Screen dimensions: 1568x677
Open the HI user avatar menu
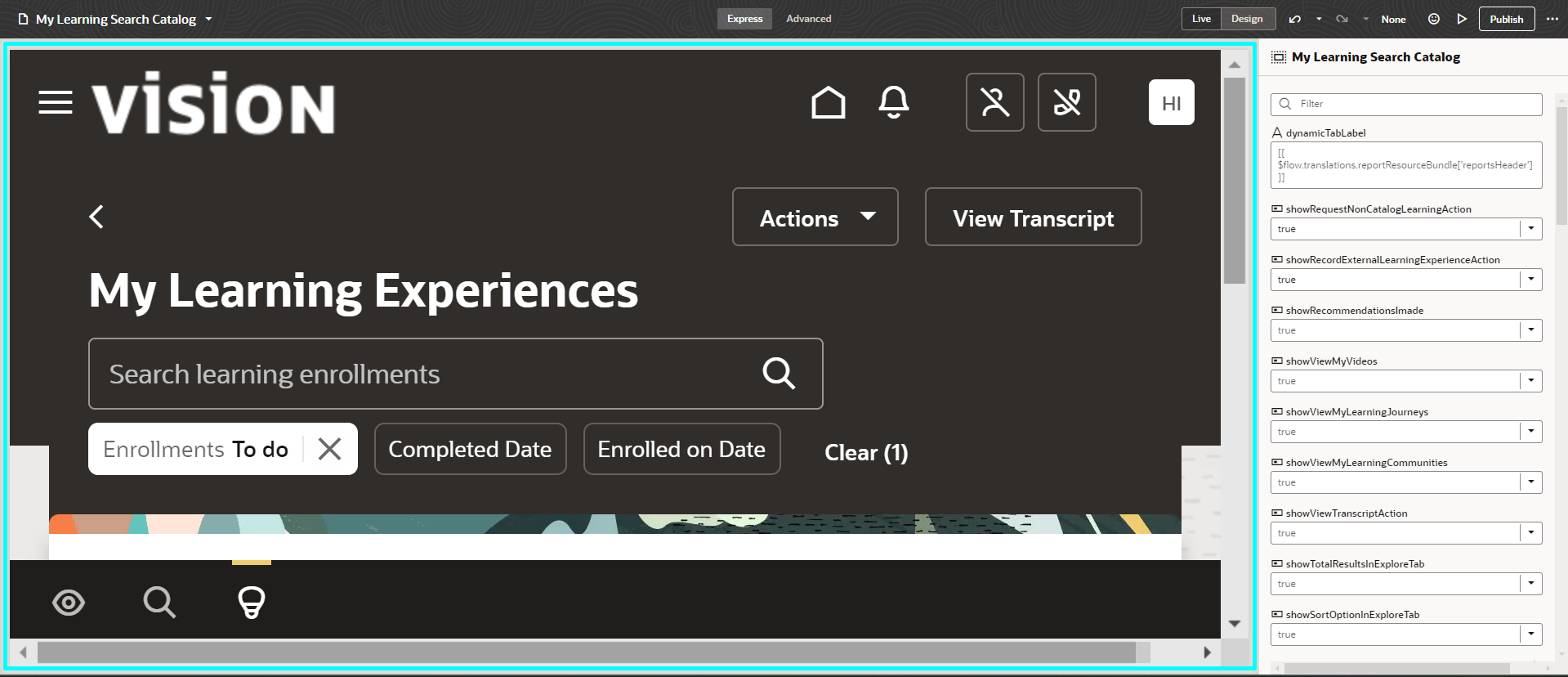click(x=1171, y=102)
